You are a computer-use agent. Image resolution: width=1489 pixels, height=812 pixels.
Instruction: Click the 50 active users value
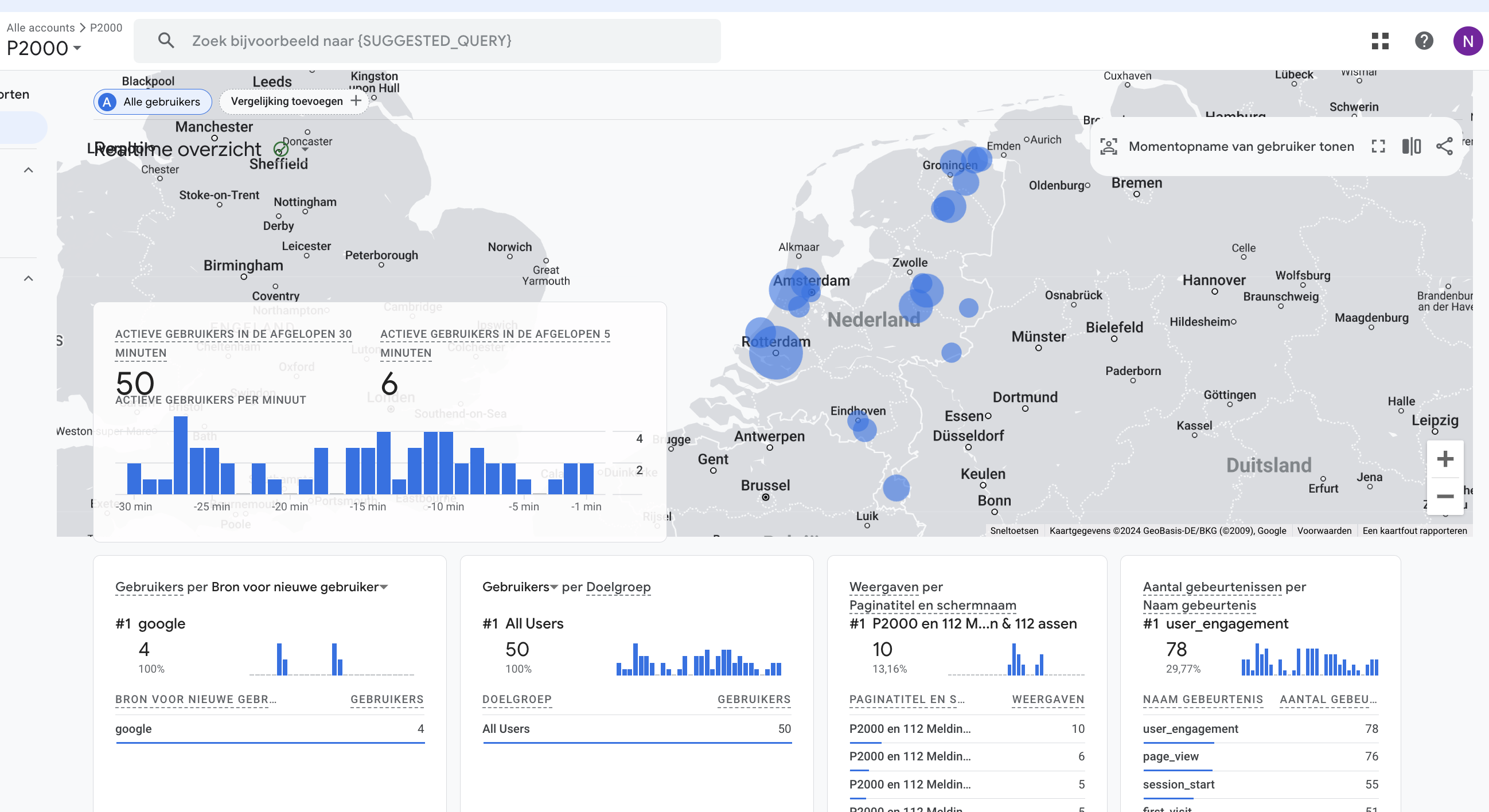[x=135, y=383]
